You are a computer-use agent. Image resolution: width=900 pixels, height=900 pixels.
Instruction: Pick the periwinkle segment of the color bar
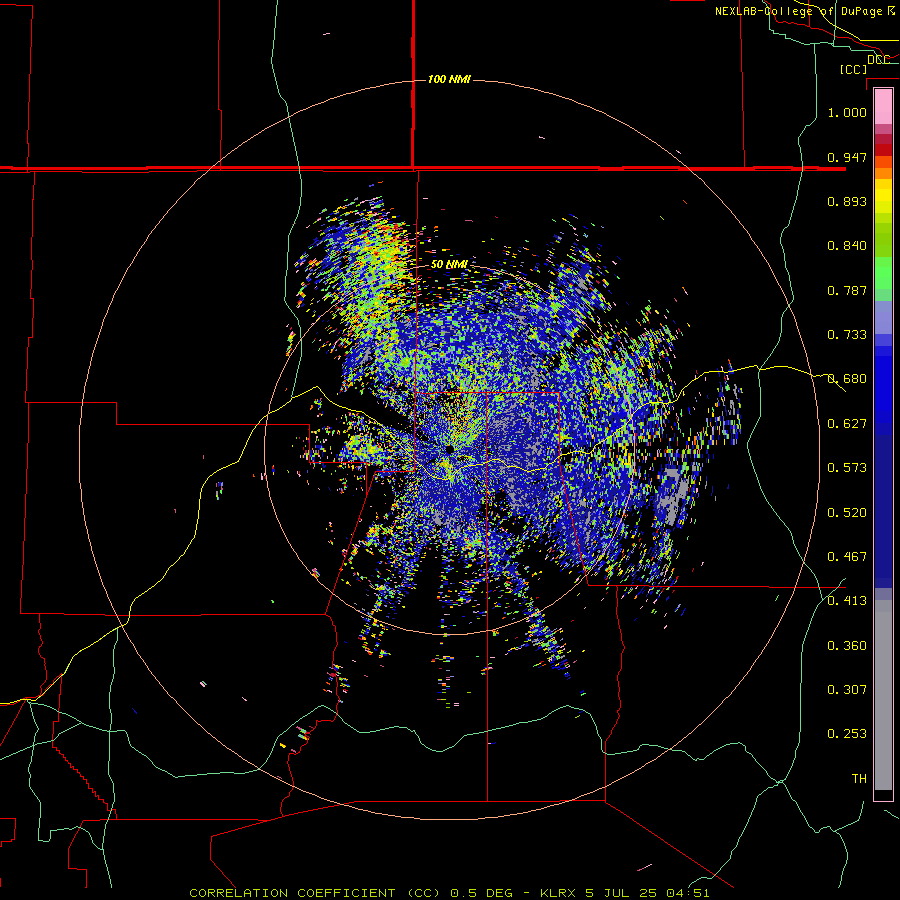click(883, 317)
